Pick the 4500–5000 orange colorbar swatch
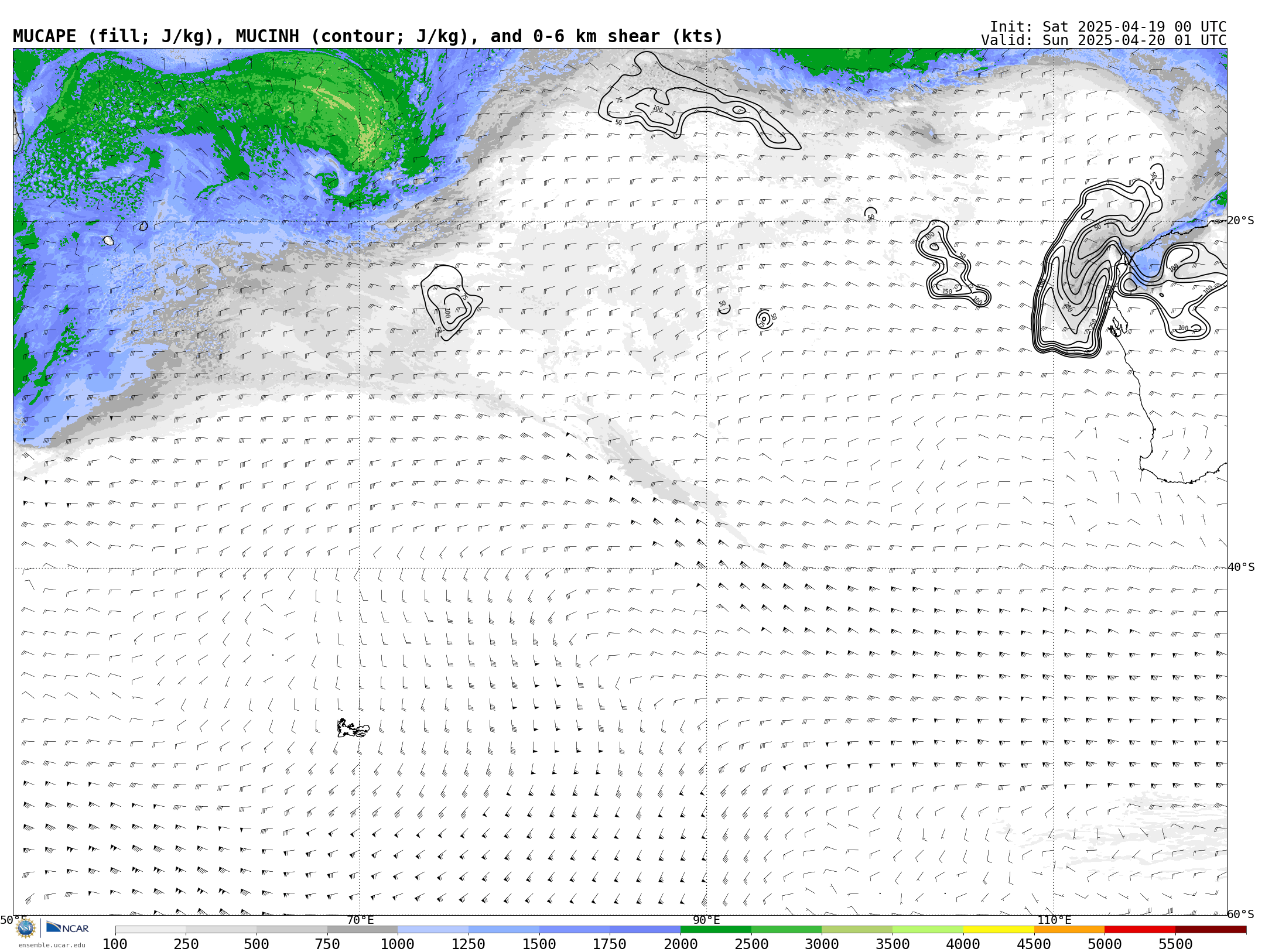 (x=1070, y=930)
